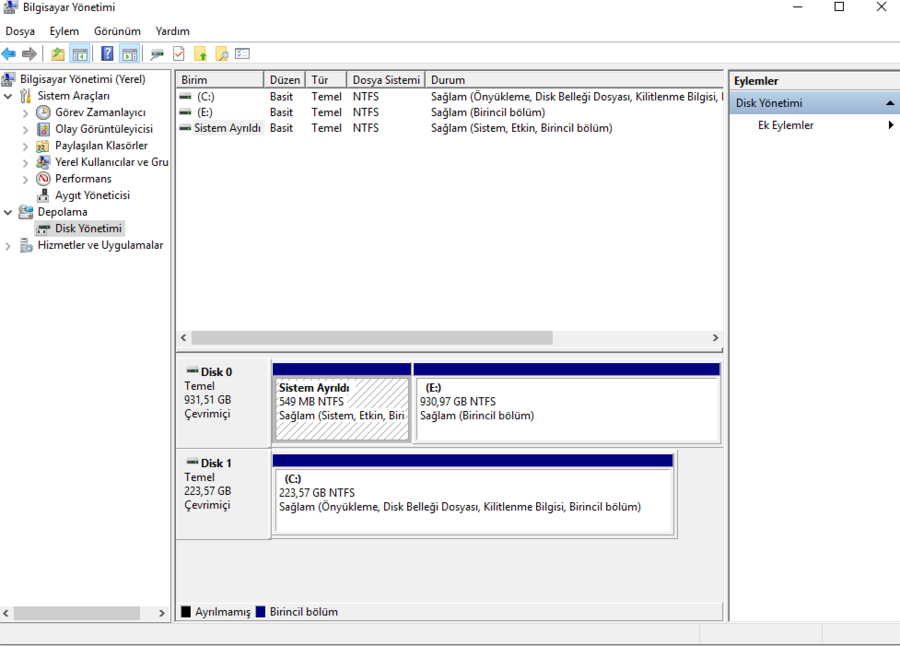Click the volume list horizontal scrollbar thumb
Screen dimensions: 900x646
(x=372, y=338)
